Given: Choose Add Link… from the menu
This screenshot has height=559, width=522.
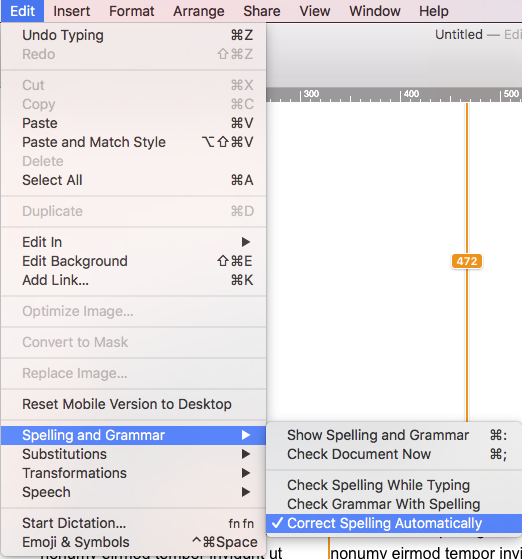Looking at the screenshot, I should click(x=133, y=281).
